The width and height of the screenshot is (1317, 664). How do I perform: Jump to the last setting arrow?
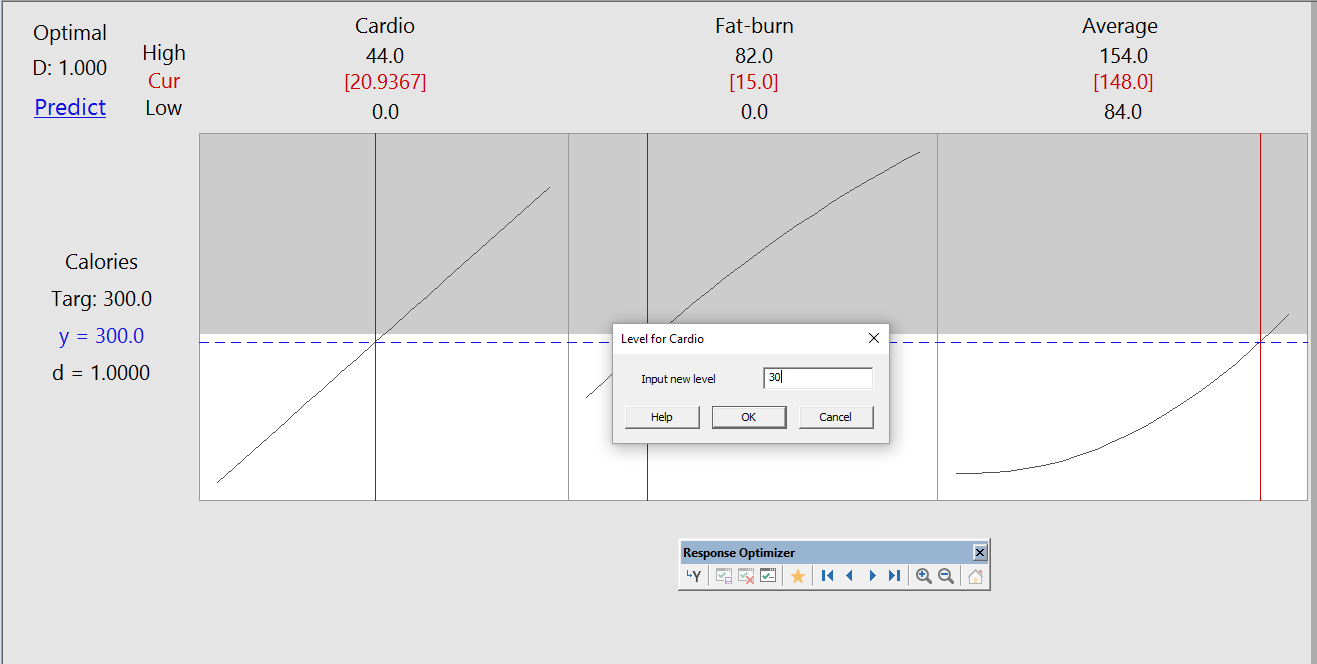(894, 576)
